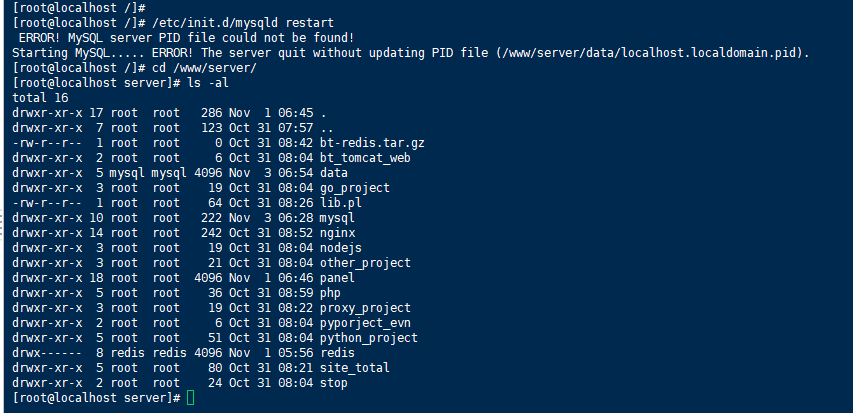853x413 pixels.
Task: Click the site_total directory name
Action: [x=355, y=368]
